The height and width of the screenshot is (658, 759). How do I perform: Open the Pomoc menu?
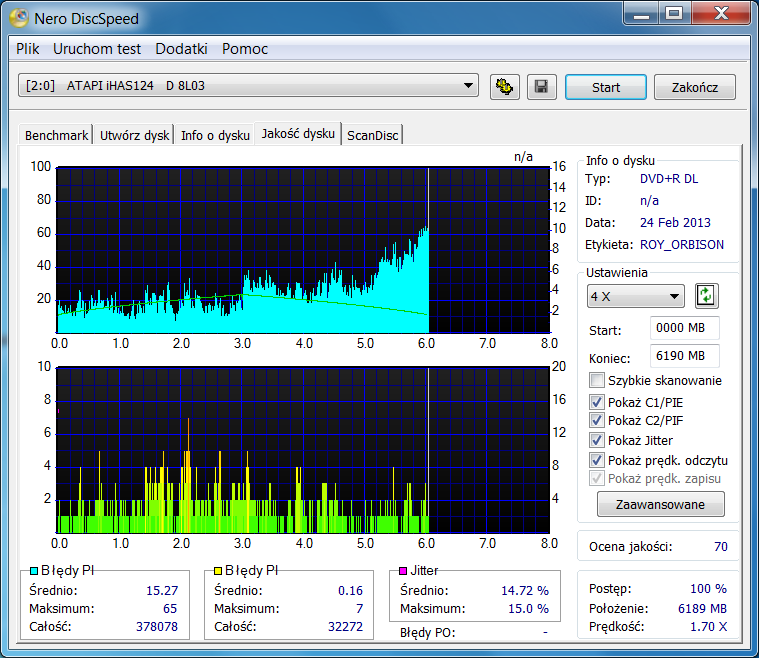click(x=245, y=49)
